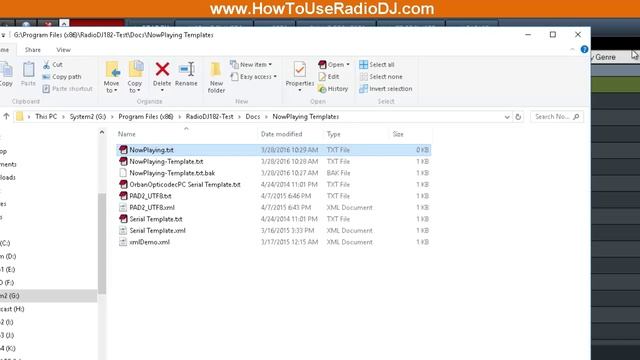Select the PAD2_UTF8.xml file
This screenshot has height=360, width=640.
[x=273, y=207]
